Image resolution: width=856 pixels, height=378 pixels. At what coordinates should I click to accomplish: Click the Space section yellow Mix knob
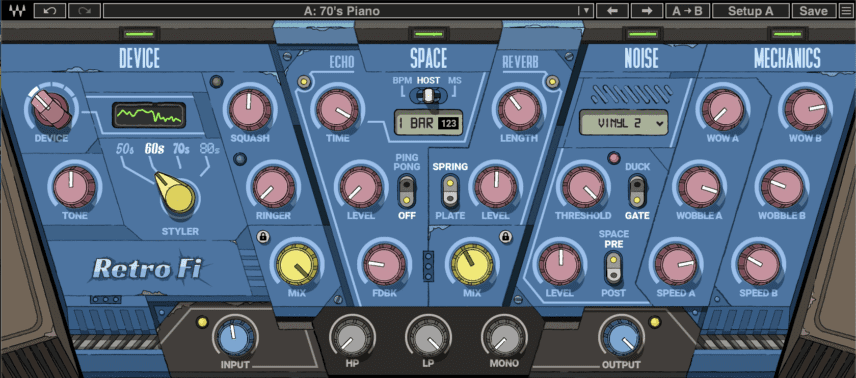(x=473, y=264)
